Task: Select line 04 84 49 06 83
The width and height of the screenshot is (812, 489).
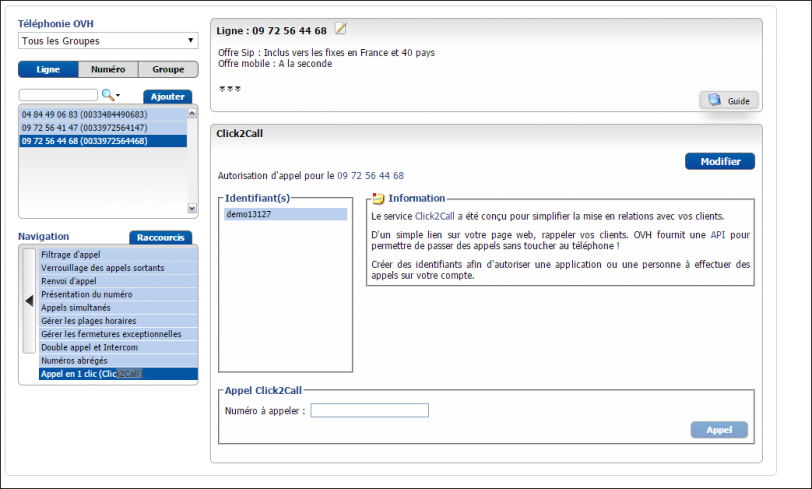Action: pos(103,114)
